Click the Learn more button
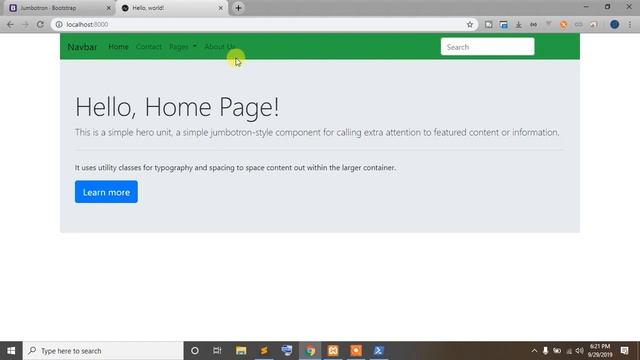640x360 pixels. [x=106, y=192]
